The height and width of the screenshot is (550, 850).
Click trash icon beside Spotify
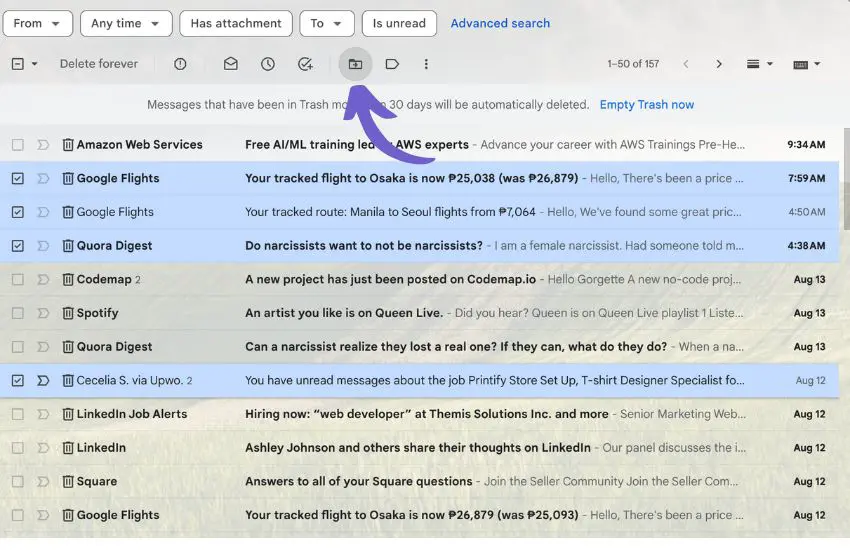(68, 313)
